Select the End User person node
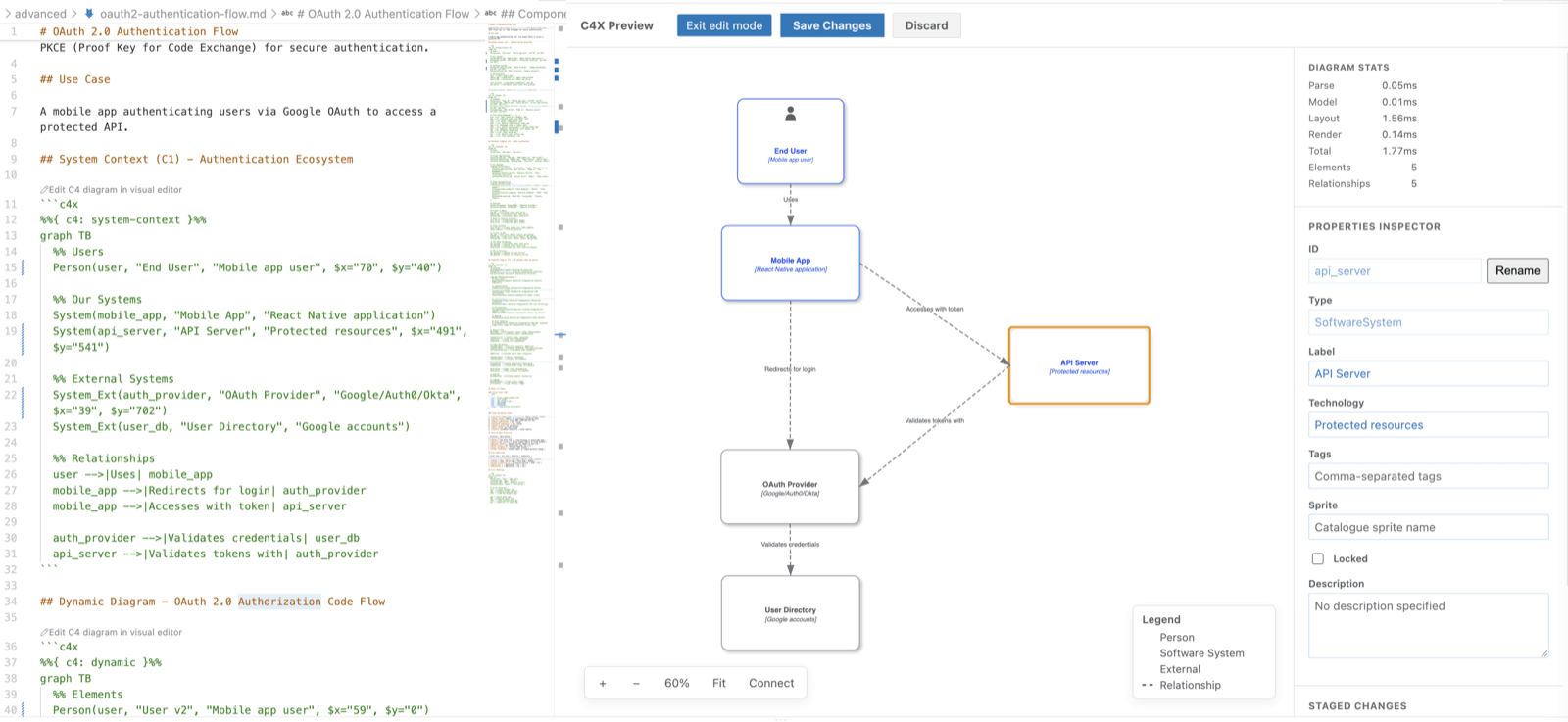This screenshot has height=722, width=1568. (x=791, y=141)
